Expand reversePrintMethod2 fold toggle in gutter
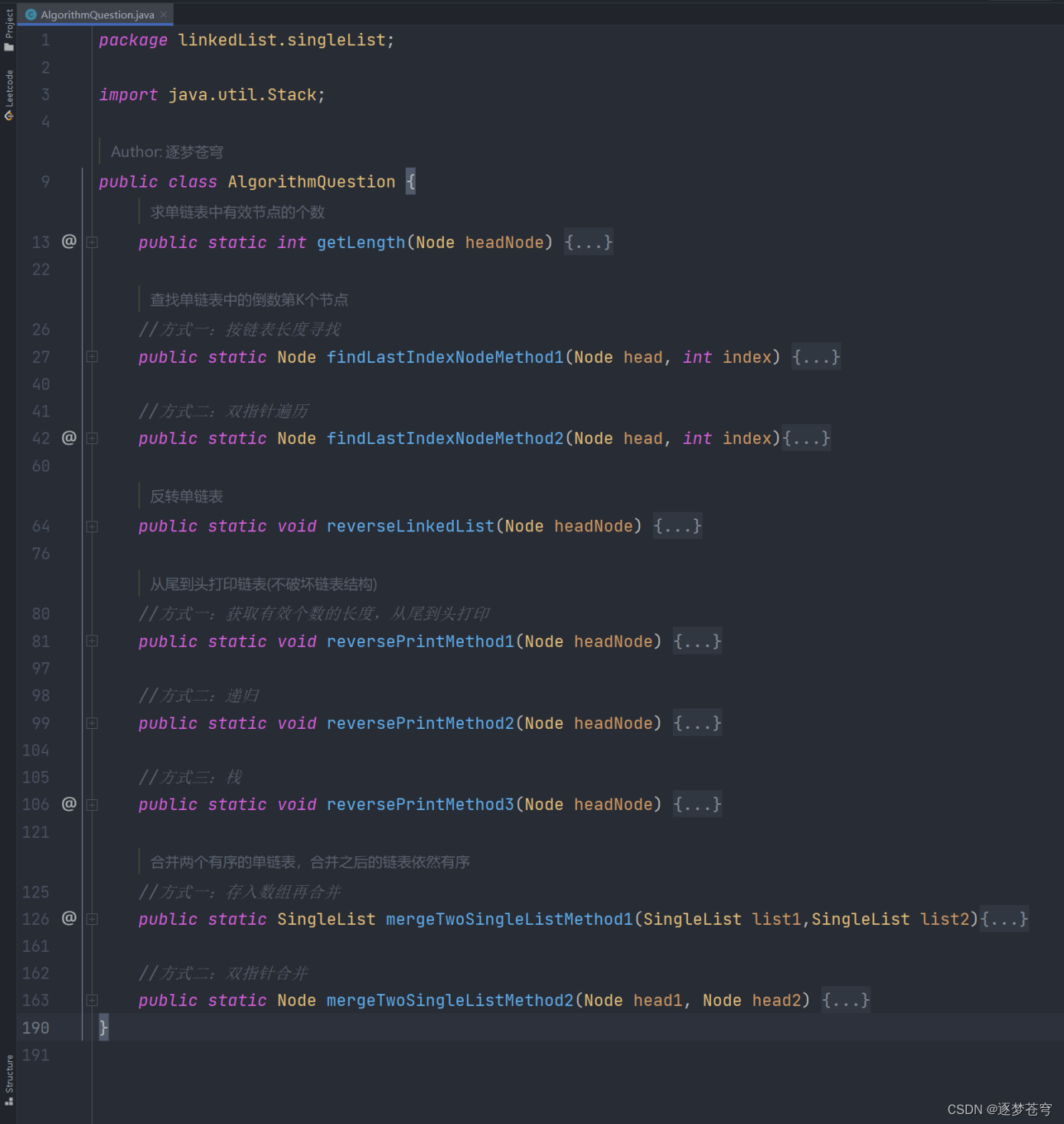1064x1124 pixels. pos(92,724)
